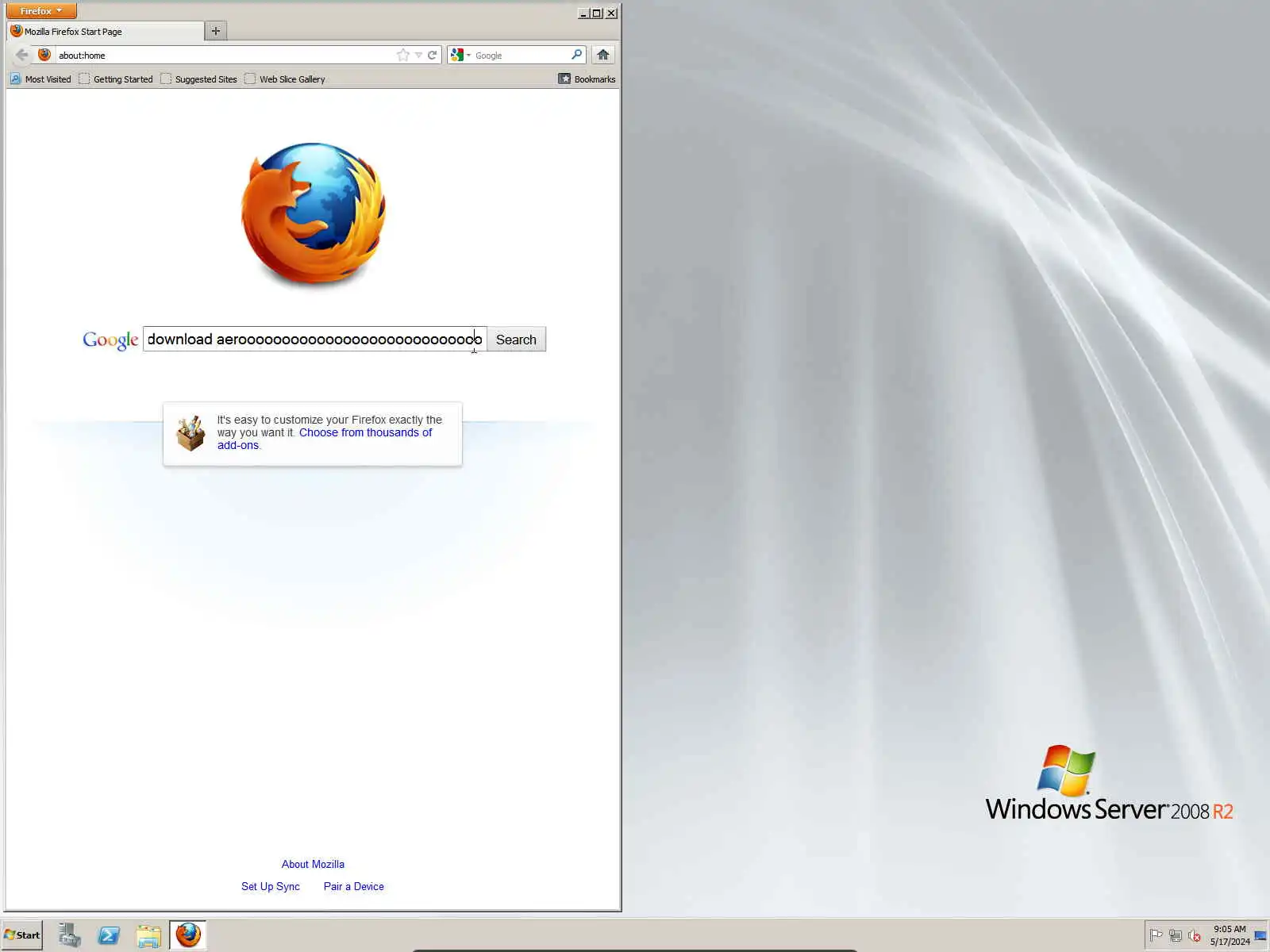Open the Pair a Device link
Image resolution: width=1270 pixels, height=952 pixels.
click(353, 886)
